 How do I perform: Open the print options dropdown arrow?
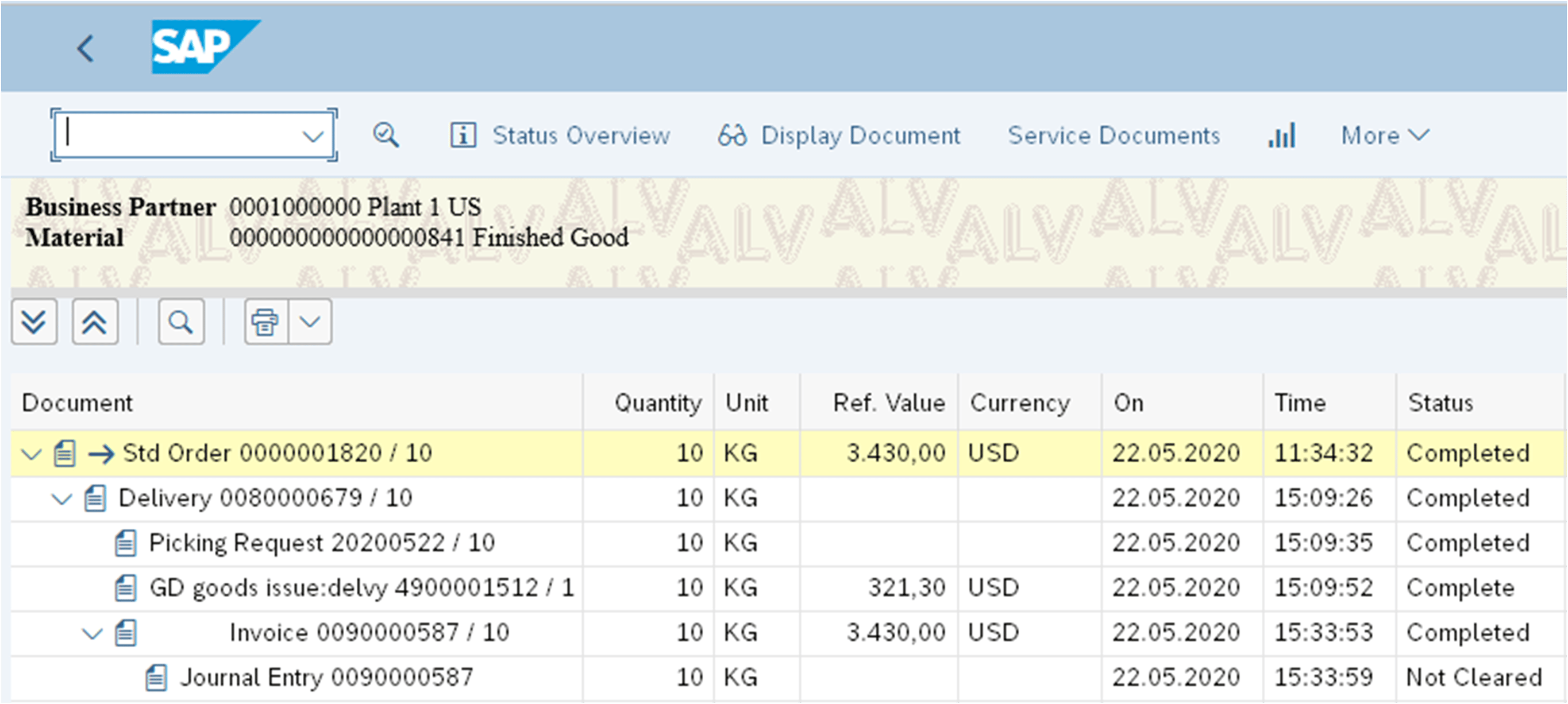(x=310, y=321)
